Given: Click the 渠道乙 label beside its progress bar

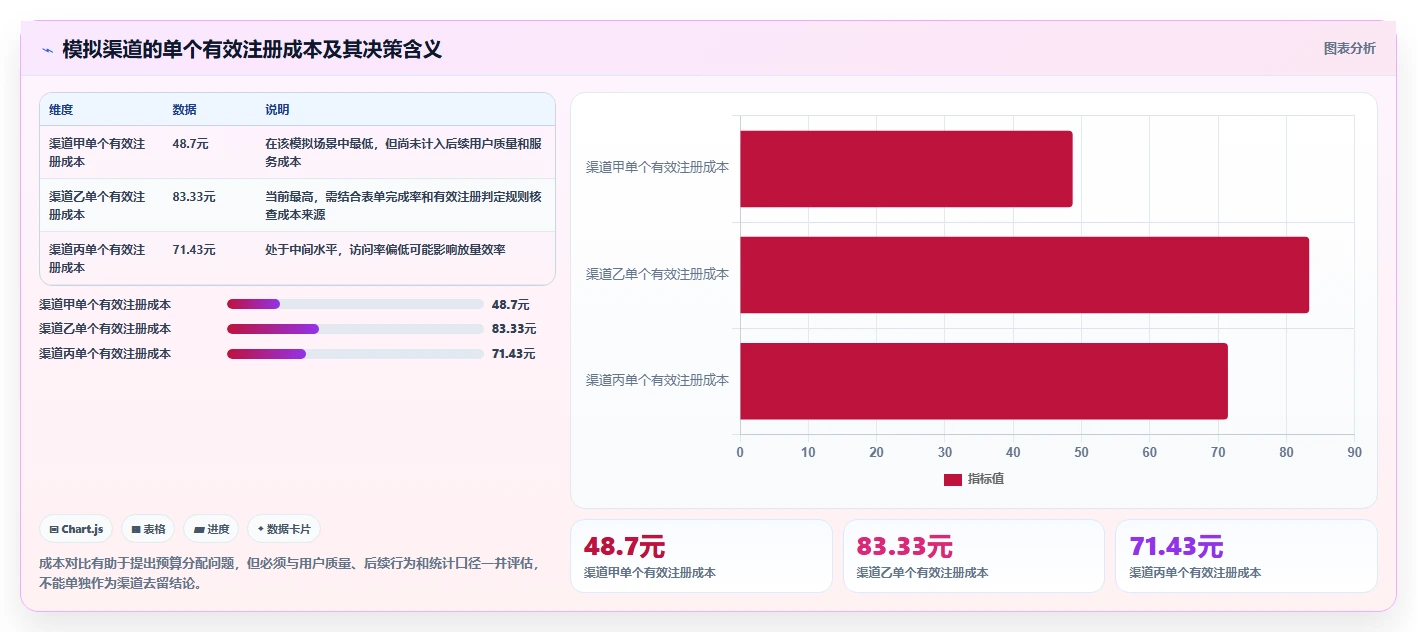Looking at the screenshot, I should [105, 329].
